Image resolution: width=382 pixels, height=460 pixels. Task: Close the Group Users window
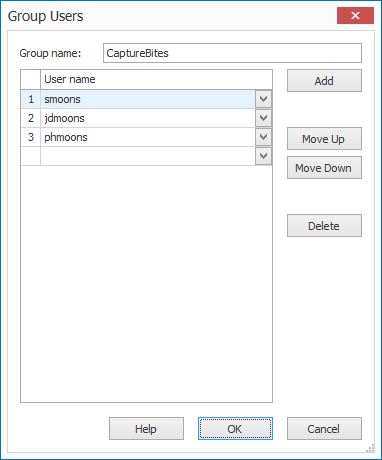[355, 15]
